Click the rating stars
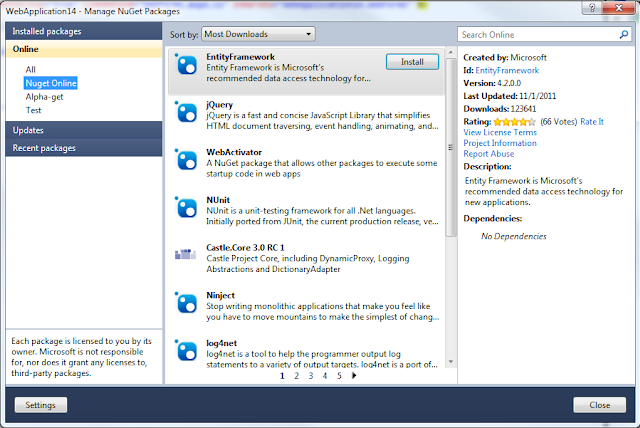Image resolution: width=640 pixels, height=428 pixels. point(514,122)
